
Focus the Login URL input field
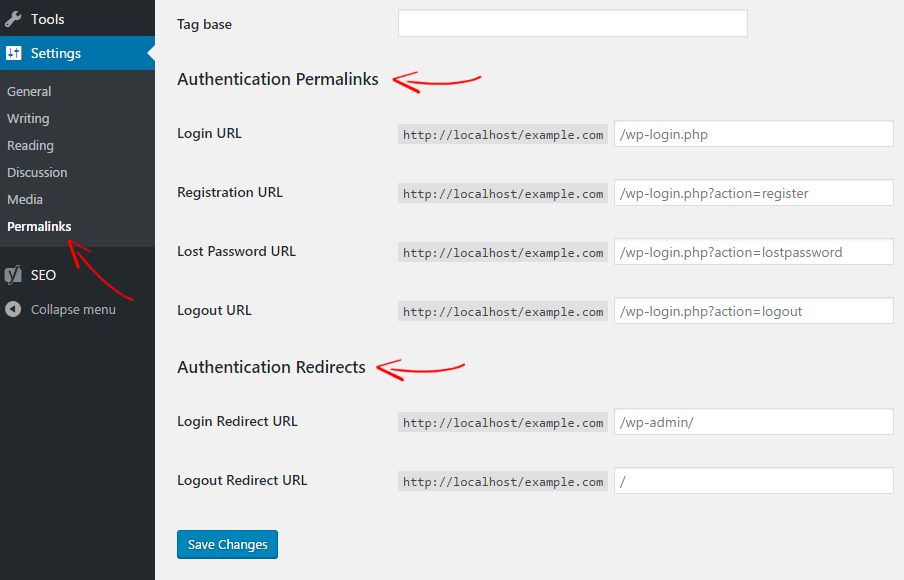point(754,134)
